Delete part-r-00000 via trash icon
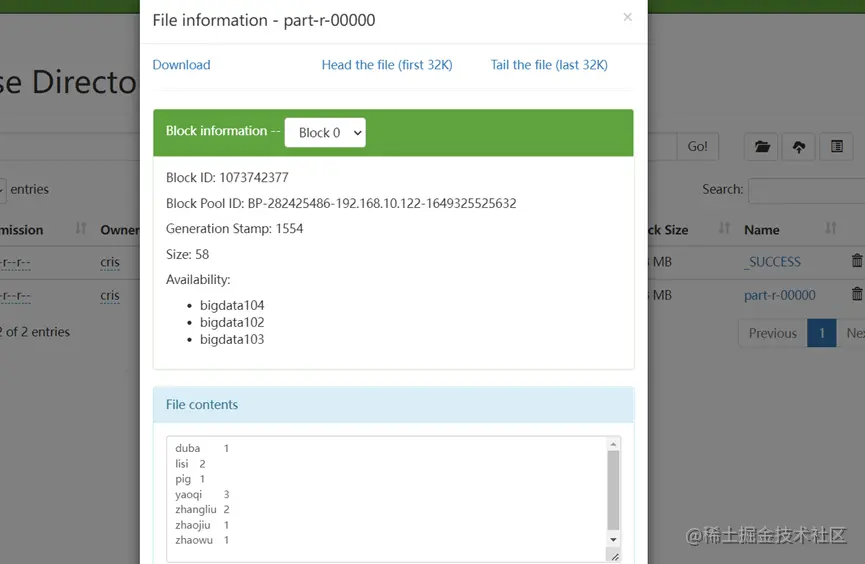Screen dimensions: 865x564 pyautogui.click(x=857, y=294)
